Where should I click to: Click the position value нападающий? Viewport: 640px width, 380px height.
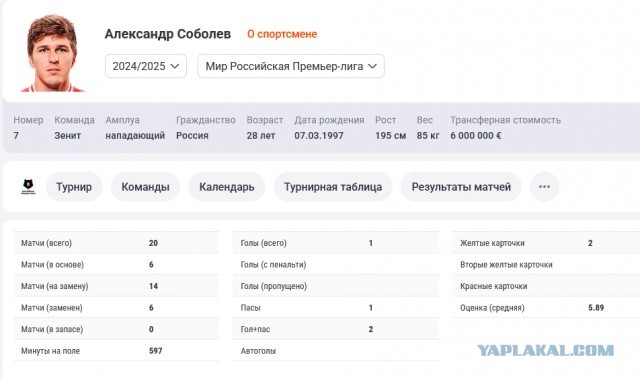pos(135,136)
